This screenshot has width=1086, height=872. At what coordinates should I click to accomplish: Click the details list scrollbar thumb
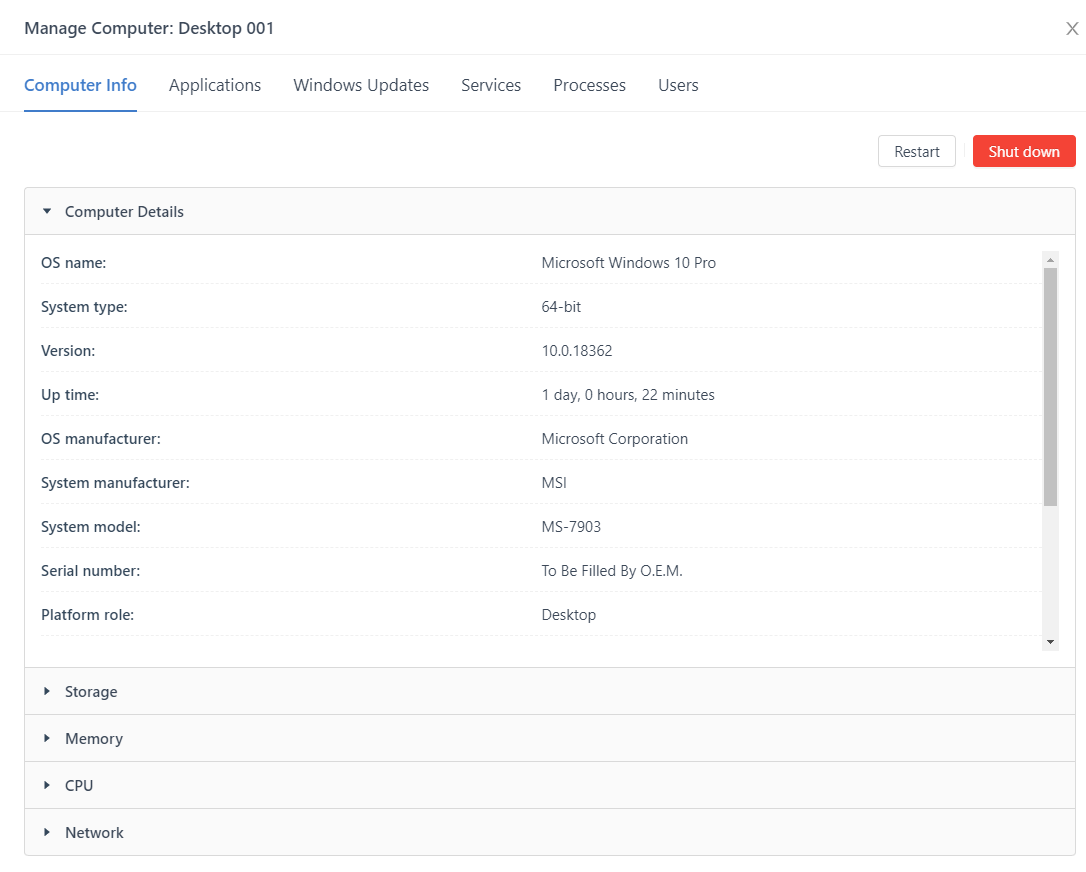[1050, 386]
